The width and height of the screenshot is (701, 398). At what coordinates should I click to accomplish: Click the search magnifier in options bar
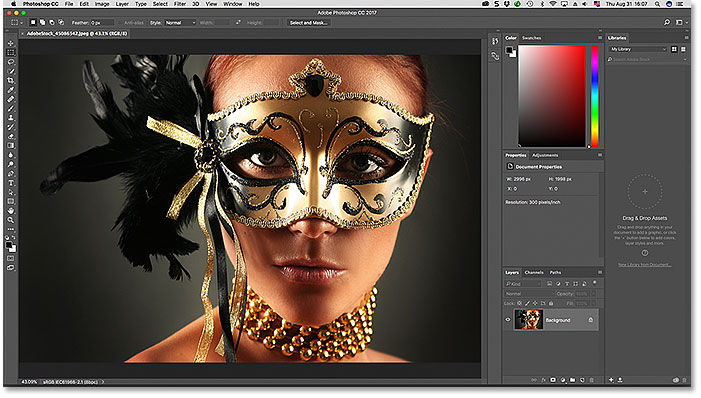click(667, 22)
